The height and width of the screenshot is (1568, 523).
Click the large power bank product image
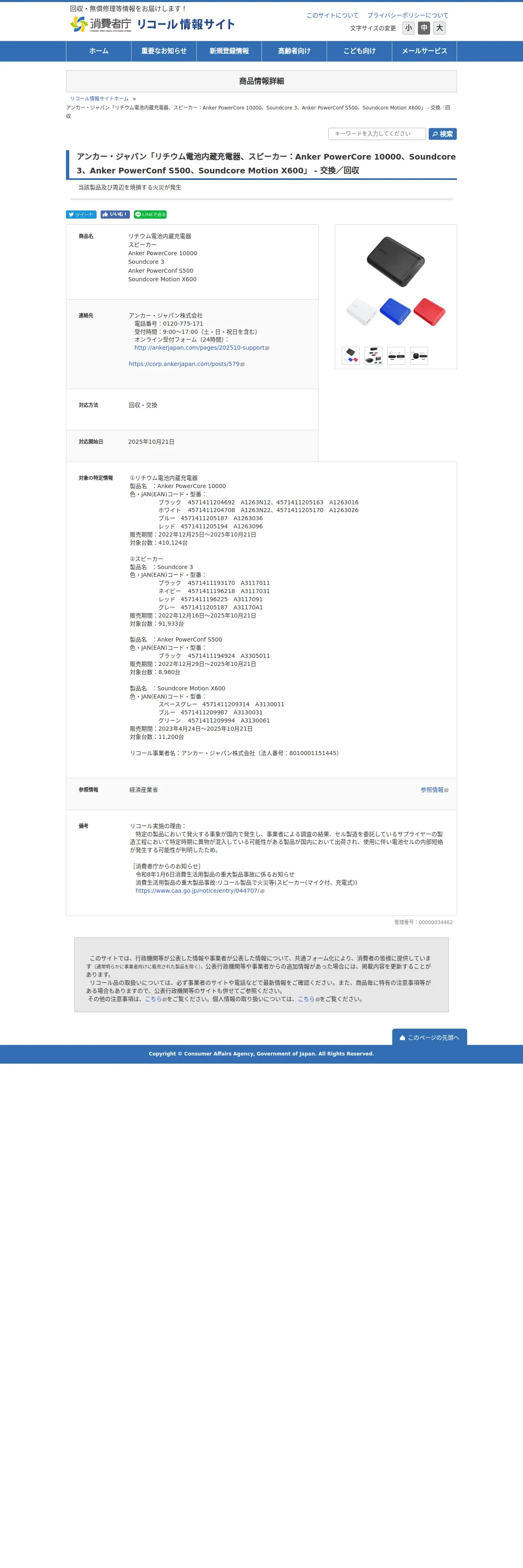(x=396, y=281)
